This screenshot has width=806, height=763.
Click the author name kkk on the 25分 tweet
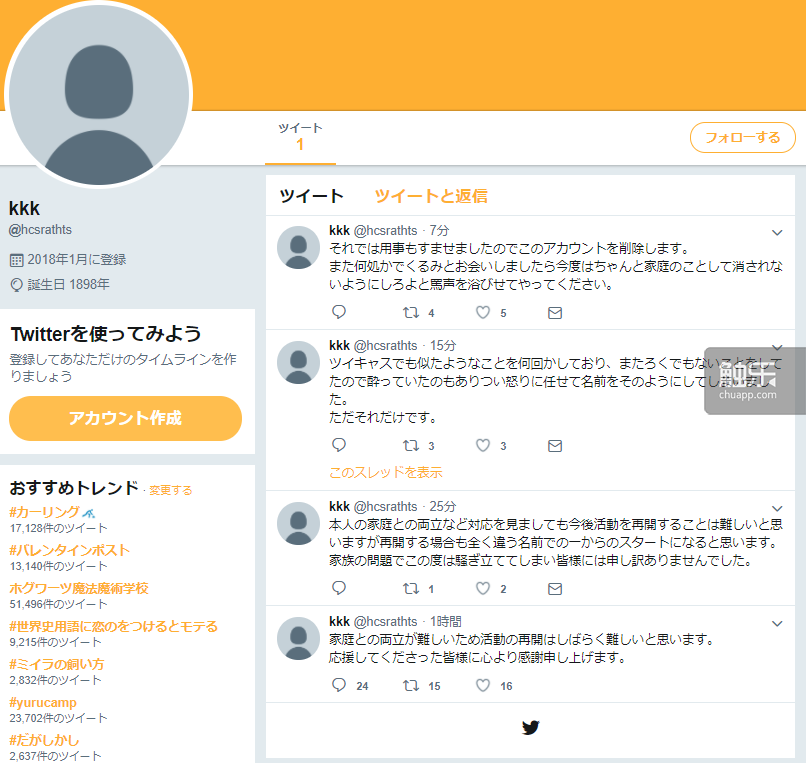coord(339,506)
